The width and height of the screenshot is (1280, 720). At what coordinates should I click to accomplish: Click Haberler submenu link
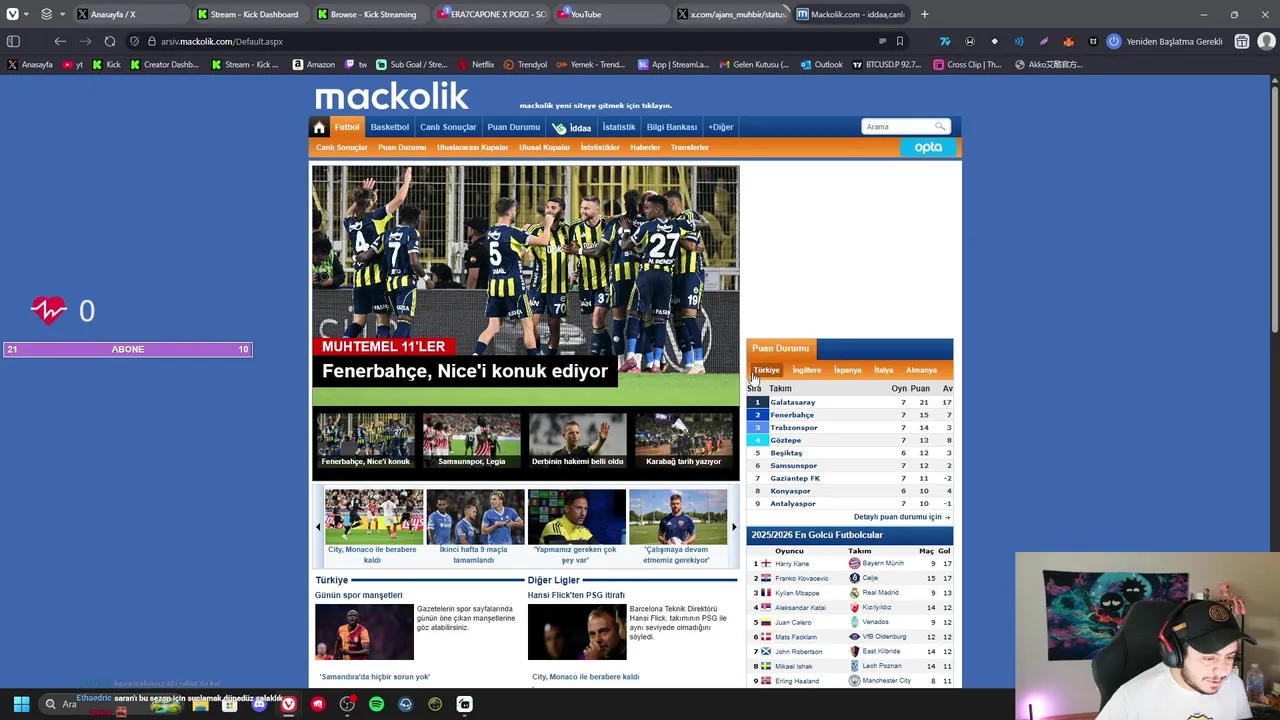645,147
